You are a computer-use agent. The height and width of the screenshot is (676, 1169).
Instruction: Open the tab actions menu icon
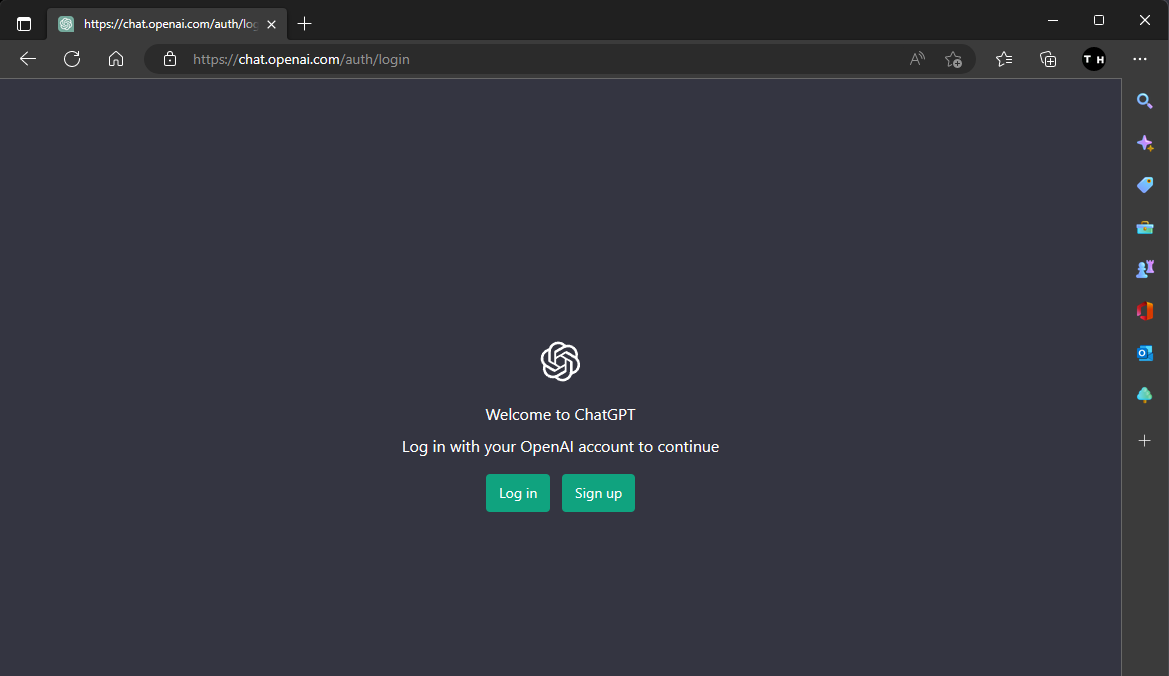point(24,24)
